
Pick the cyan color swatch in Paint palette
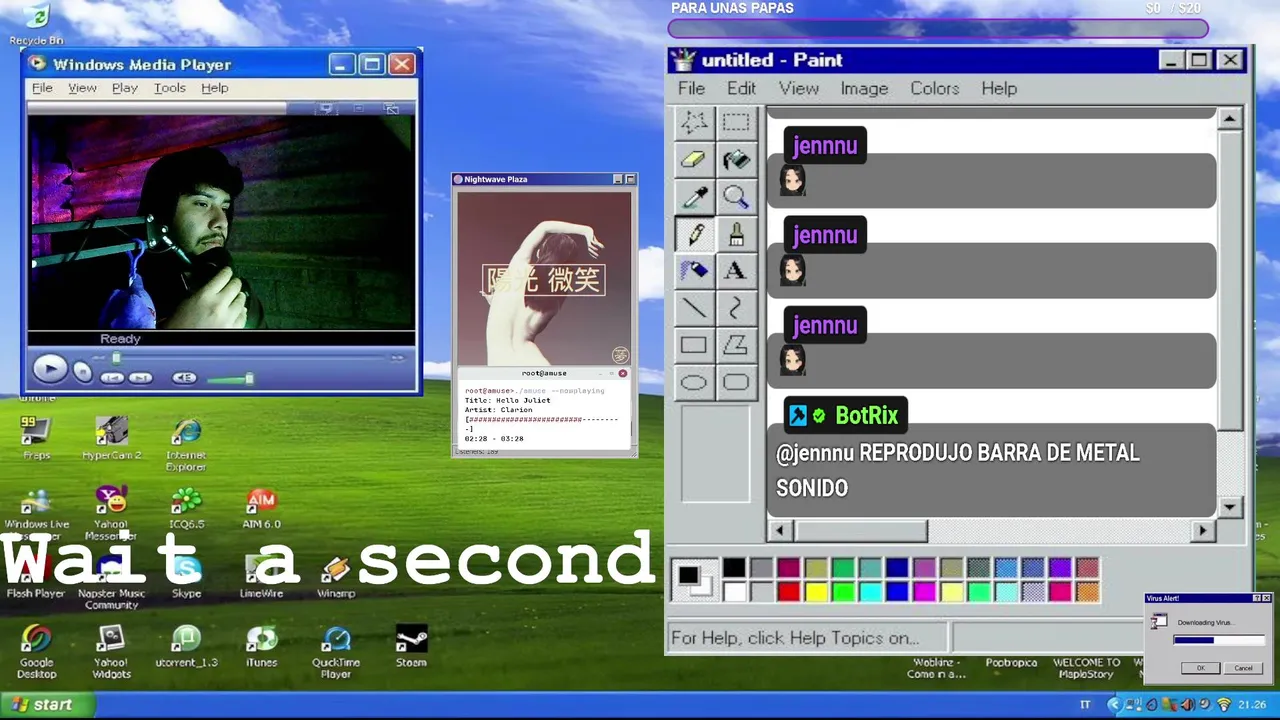[870, 592]
